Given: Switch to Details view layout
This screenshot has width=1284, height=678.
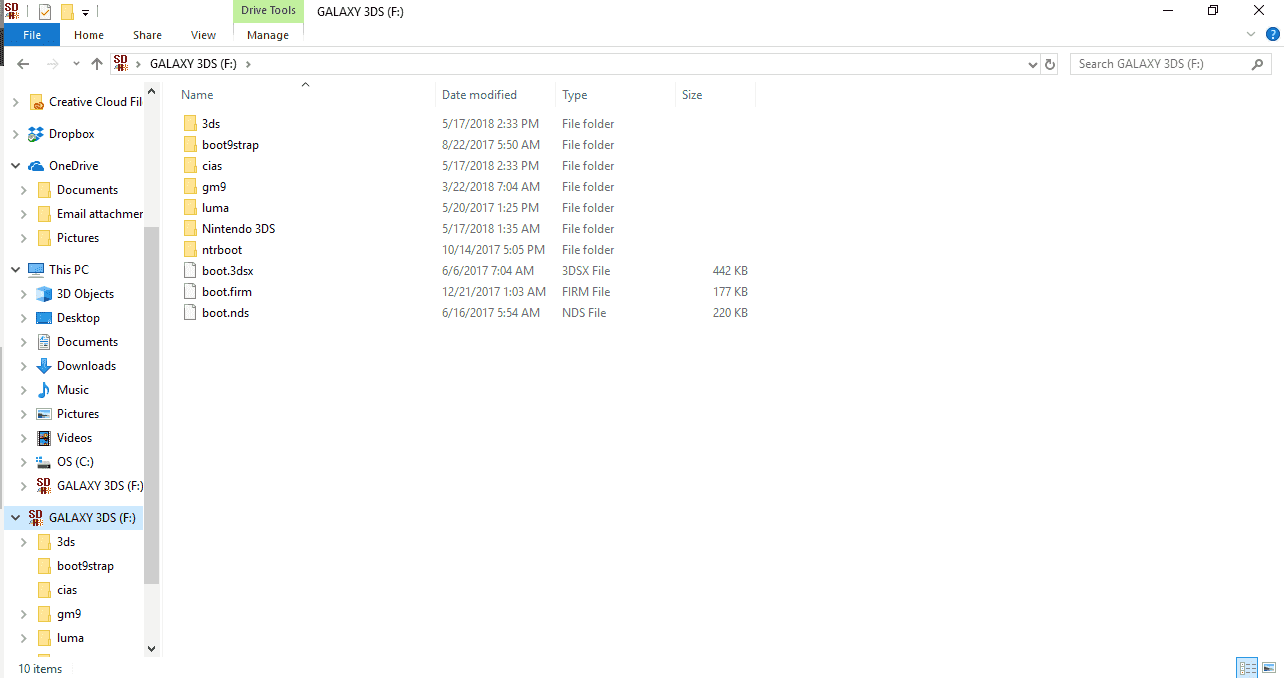Looking at the screenshot, I should tap(1247, 668).
